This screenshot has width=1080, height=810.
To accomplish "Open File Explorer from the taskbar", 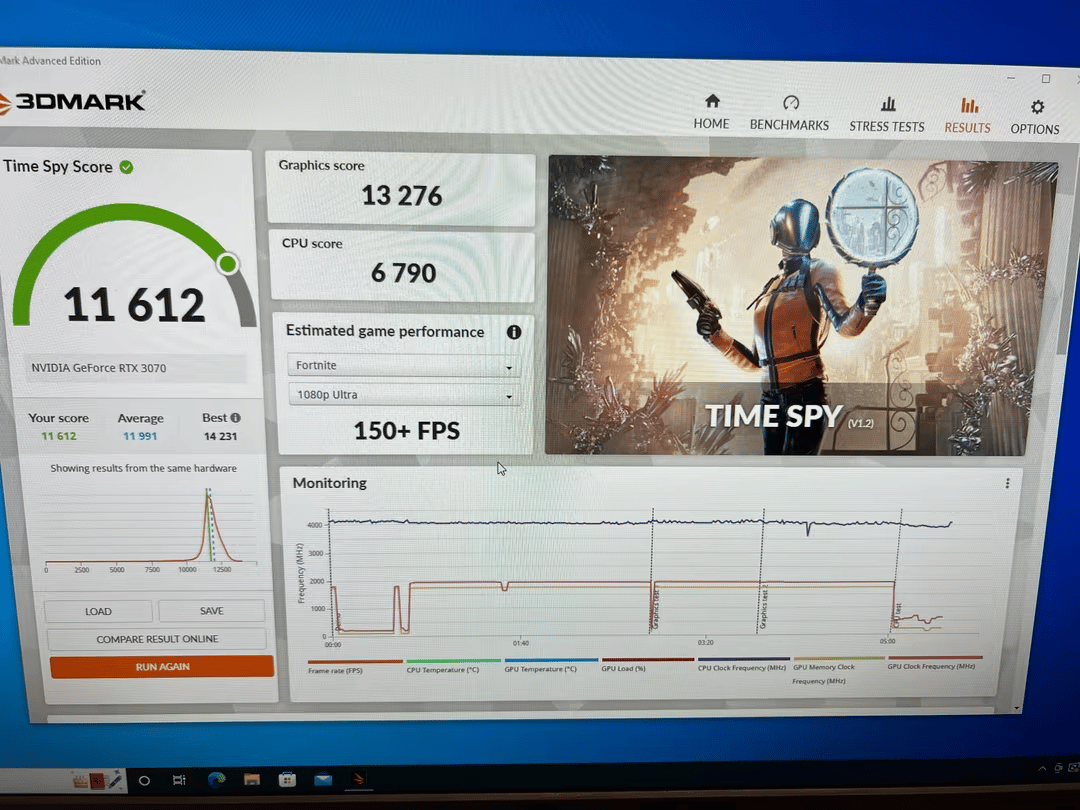I will coord(251,780).
